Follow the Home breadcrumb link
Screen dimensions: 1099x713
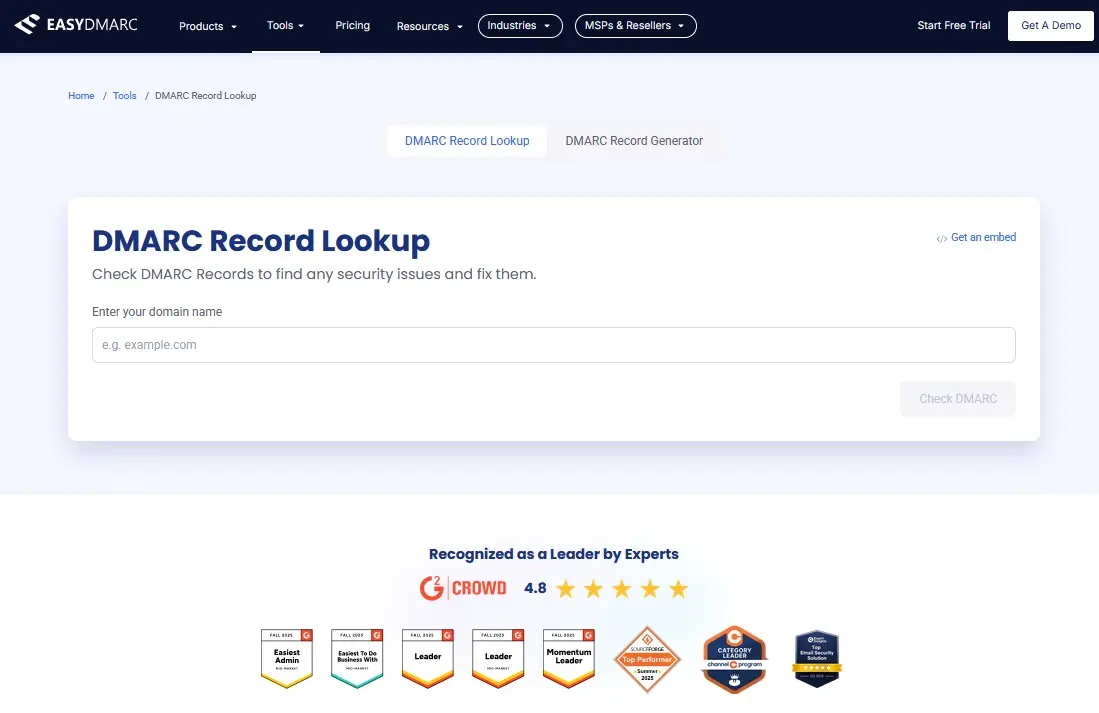click(81, 95)
